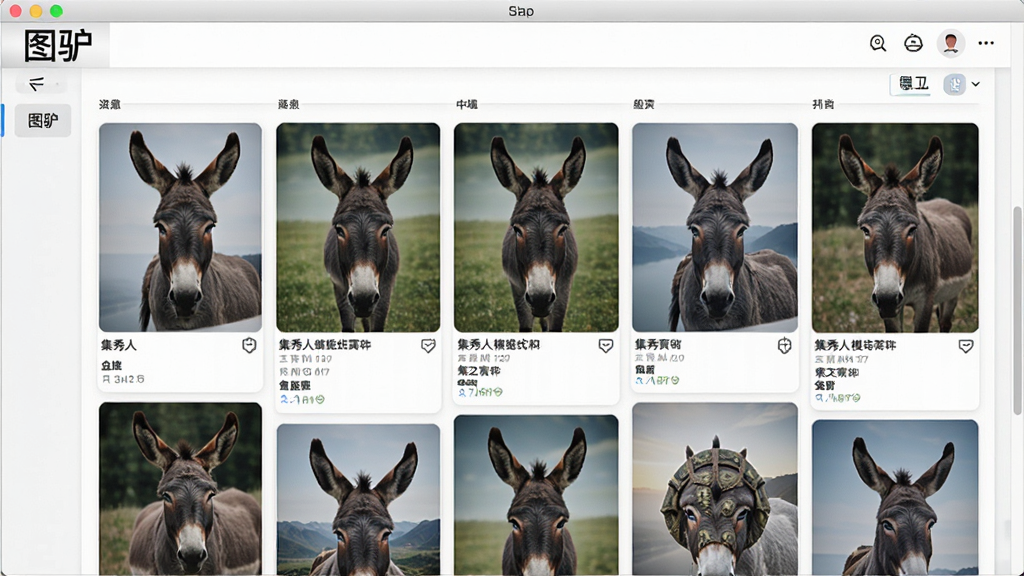1024x576 pixels.
Task: Click the heart badge on the second-column card
Action: (x=428, y=345)
